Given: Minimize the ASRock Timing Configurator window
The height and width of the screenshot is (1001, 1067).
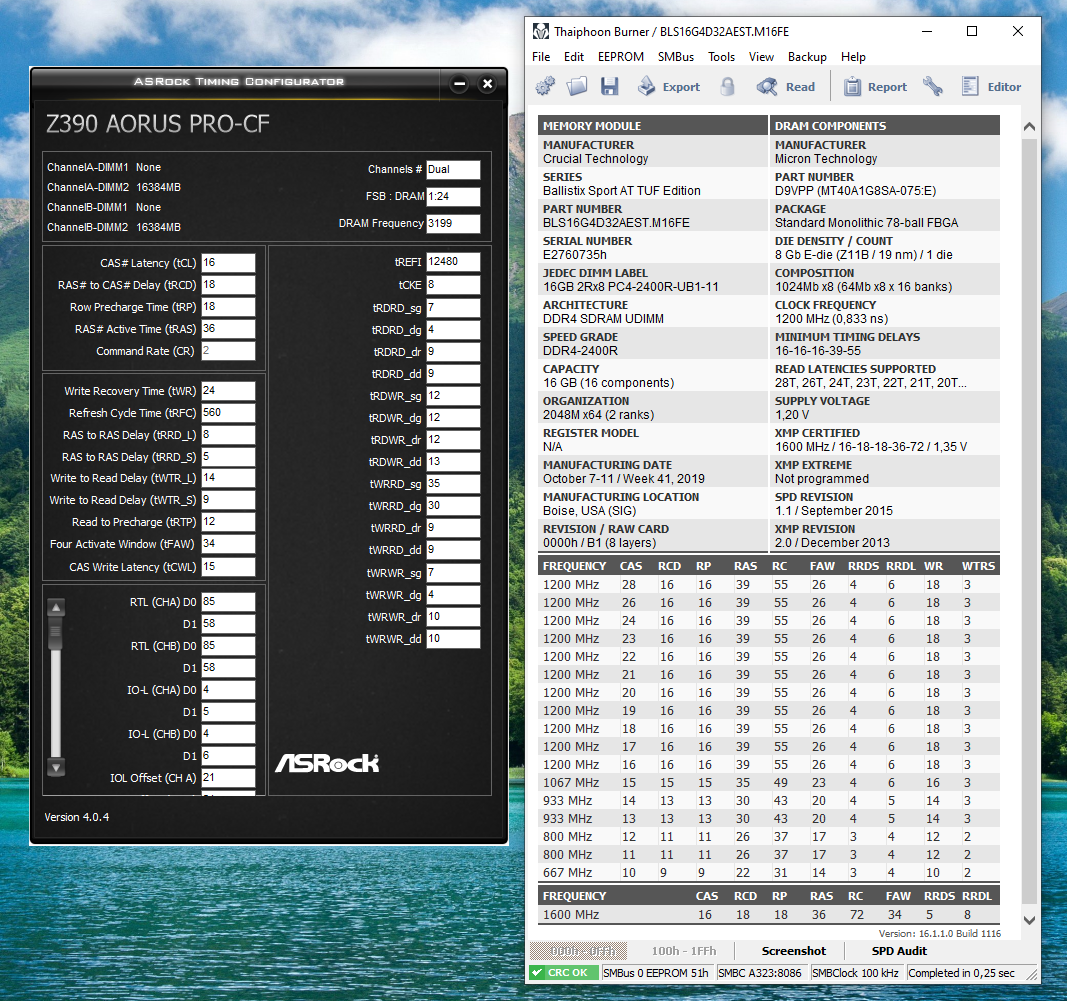Looking at the screenshot, I should (x=459, y=84).
